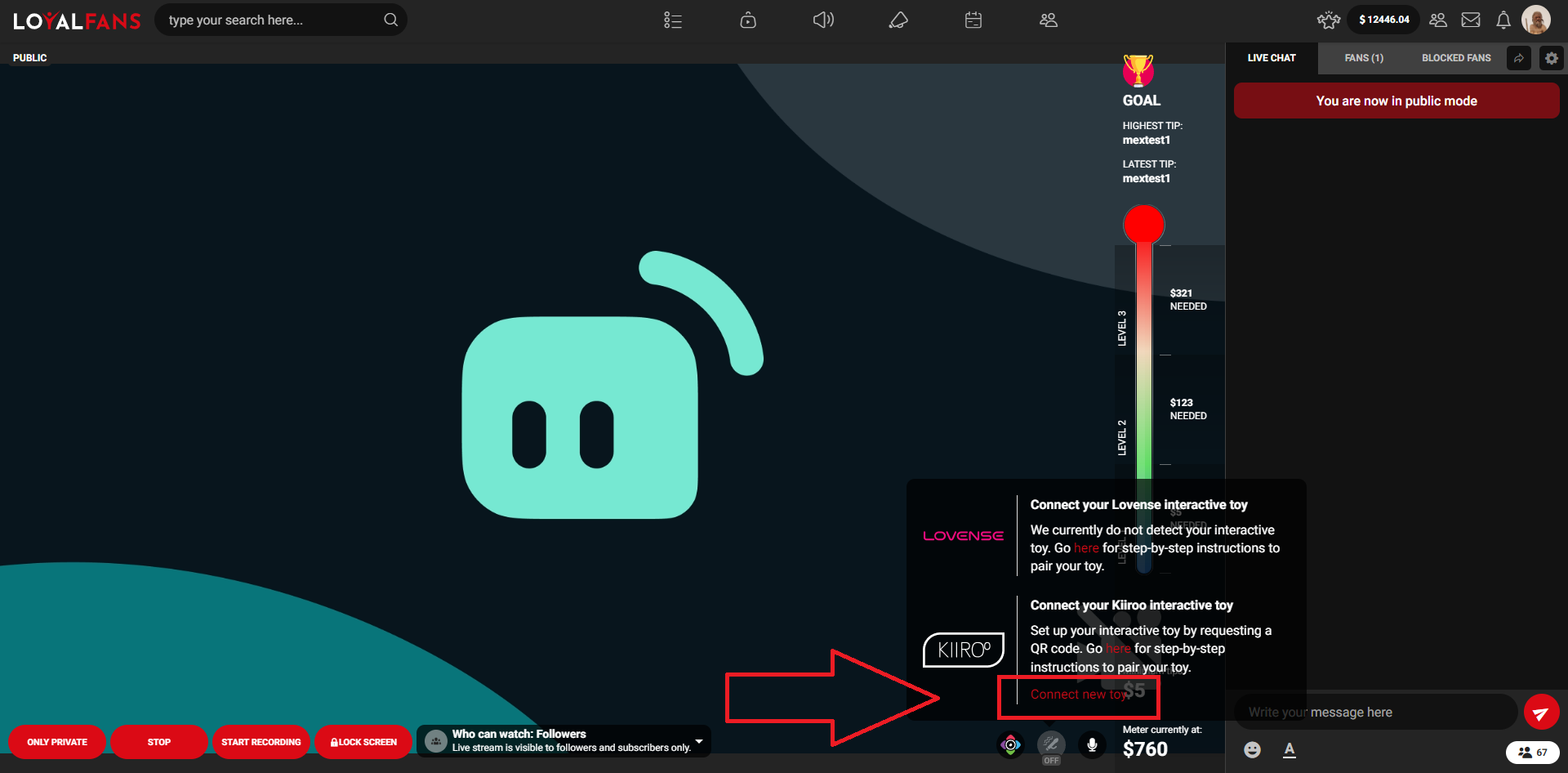Open the video store bag icon
The image size is (1568, 773).
[747, 20]
